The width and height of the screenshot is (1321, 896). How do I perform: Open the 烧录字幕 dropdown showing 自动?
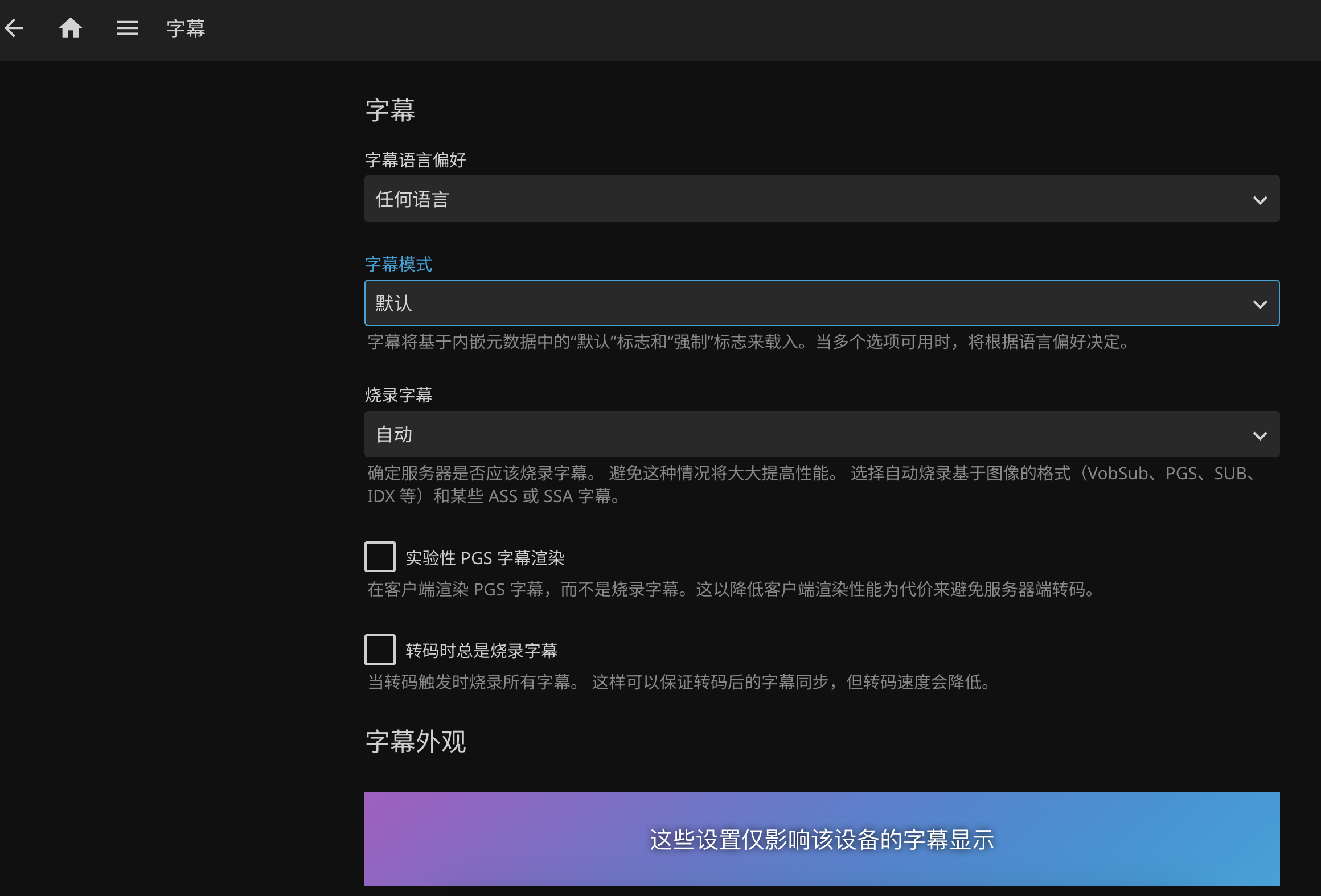(x=822, y=434)
